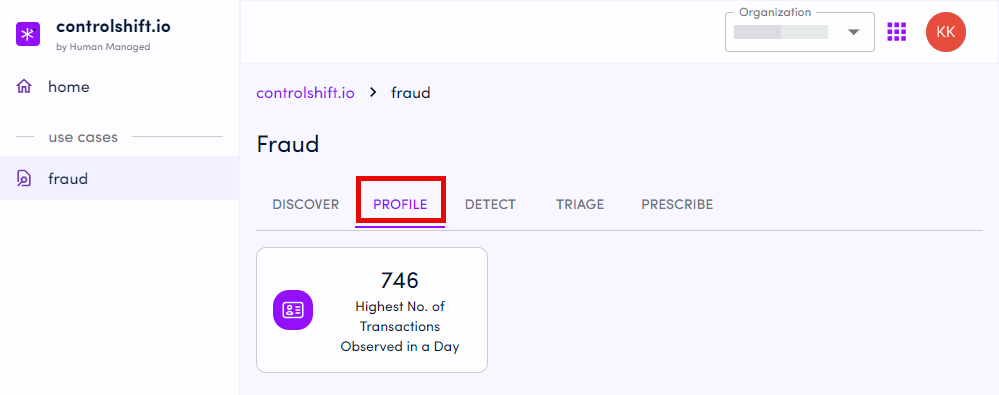Click the fraud magnifier icon in sidebar
This screenshot has width=999, height=395.
24,179
